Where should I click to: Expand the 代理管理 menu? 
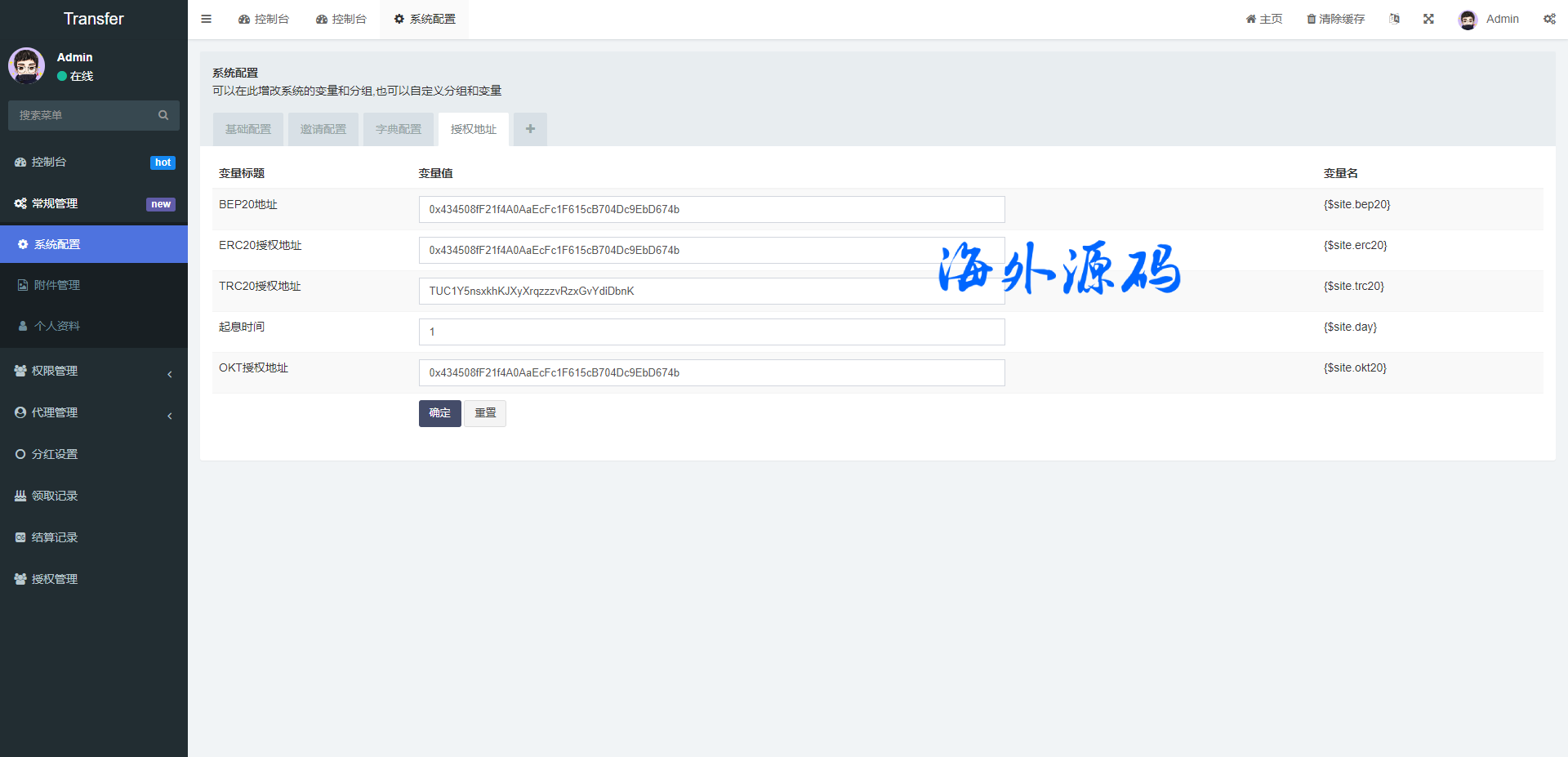tap(55, 412)
